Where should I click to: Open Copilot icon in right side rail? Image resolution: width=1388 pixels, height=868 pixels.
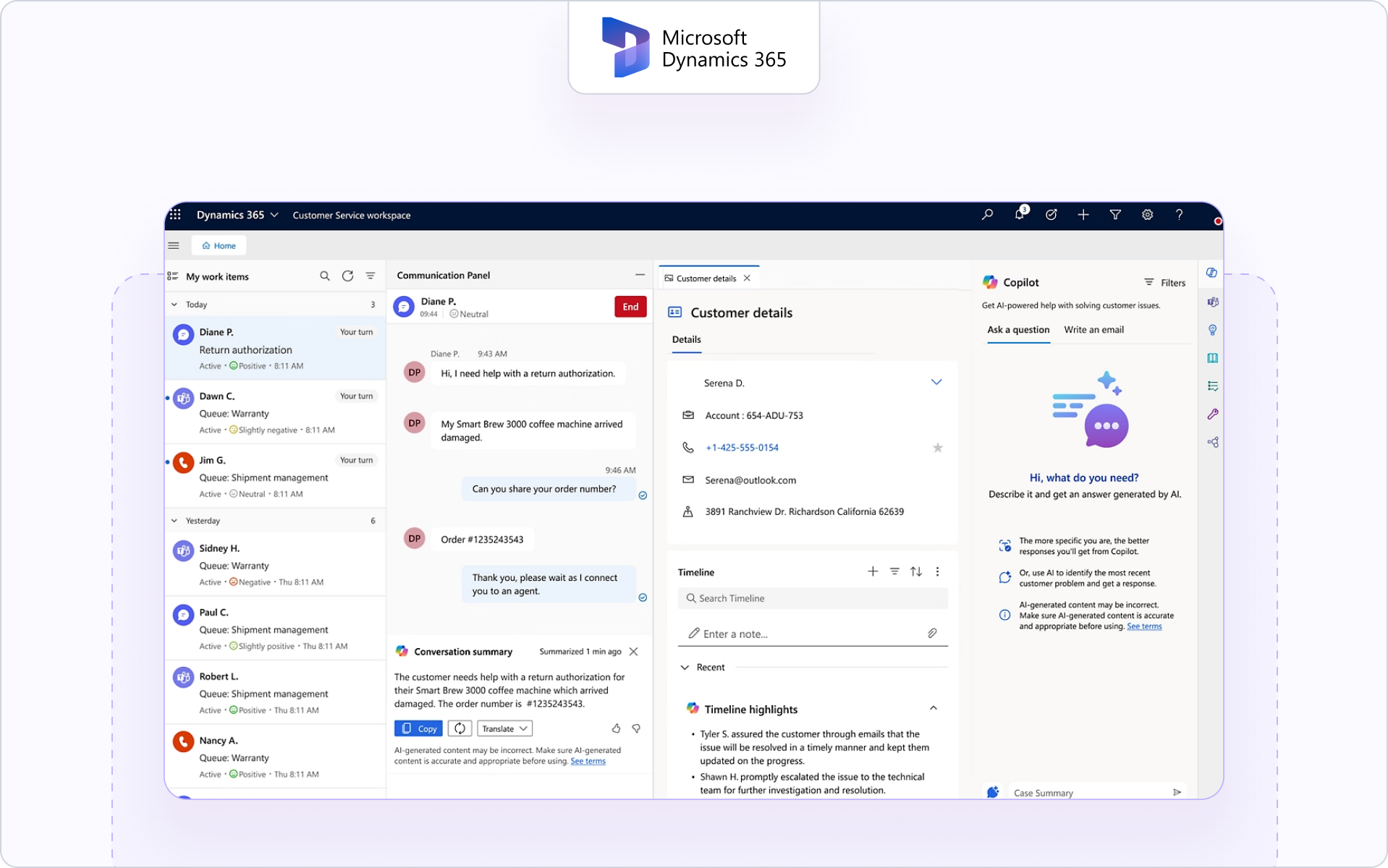pyautogui.click(x=1211, y=273)
